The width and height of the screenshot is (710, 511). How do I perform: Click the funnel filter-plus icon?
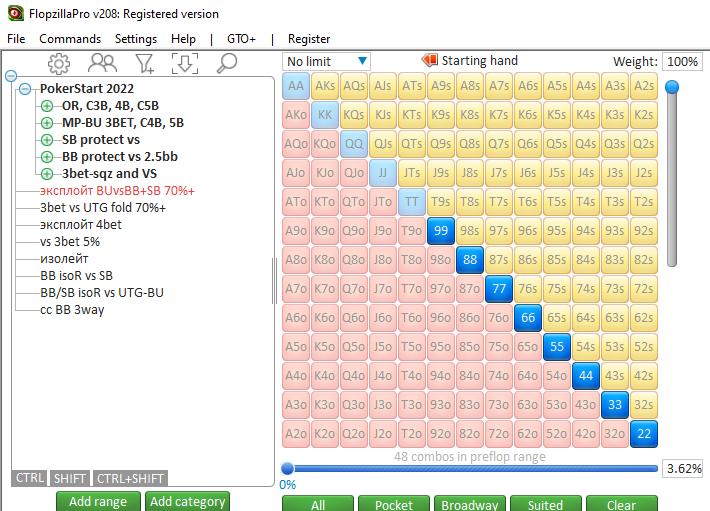(x=145, y=63)
